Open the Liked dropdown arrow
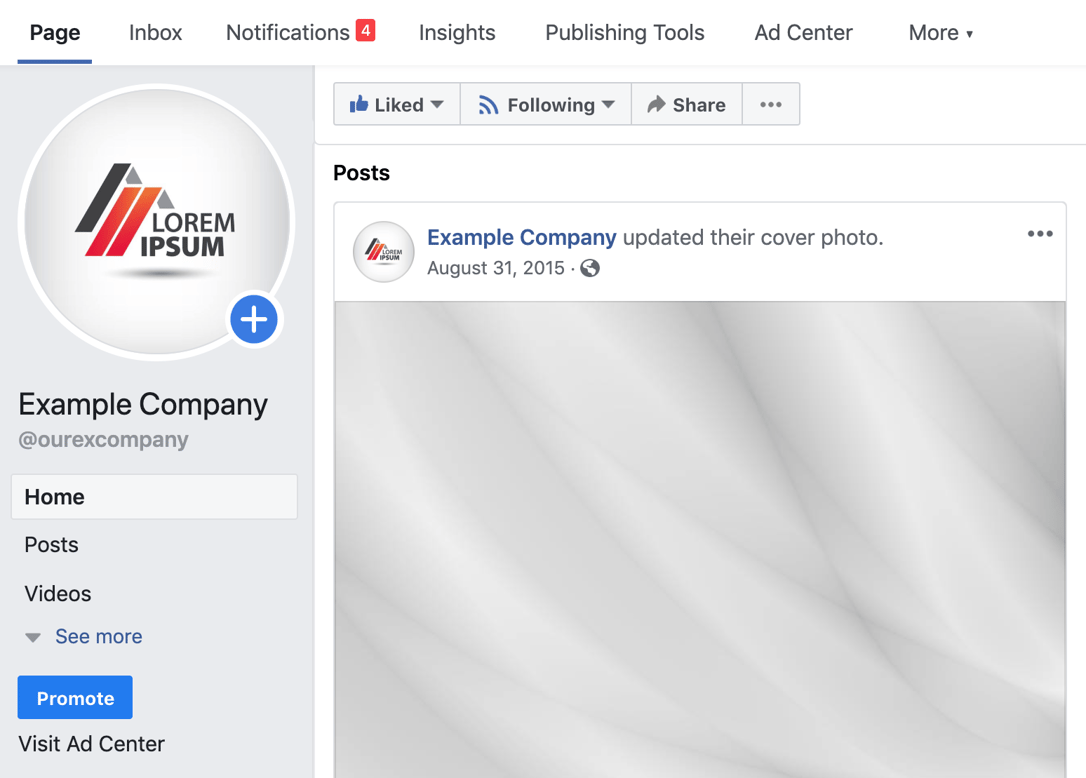Image resolution: width=1086 pixels, height=778 pixels. coord(438,103)
